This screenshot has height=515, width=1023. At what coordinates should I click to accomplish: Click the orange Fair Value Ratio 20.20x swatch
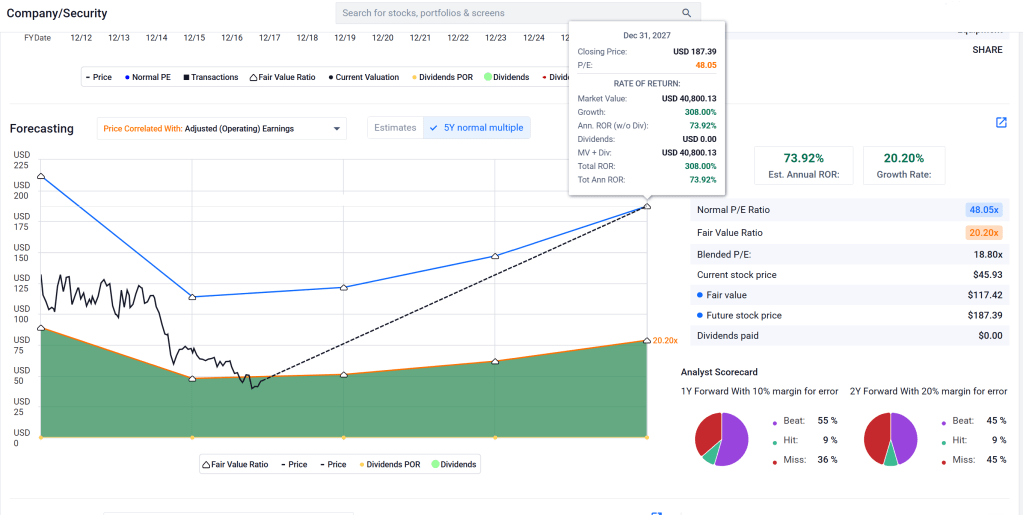tap(983, 233)
